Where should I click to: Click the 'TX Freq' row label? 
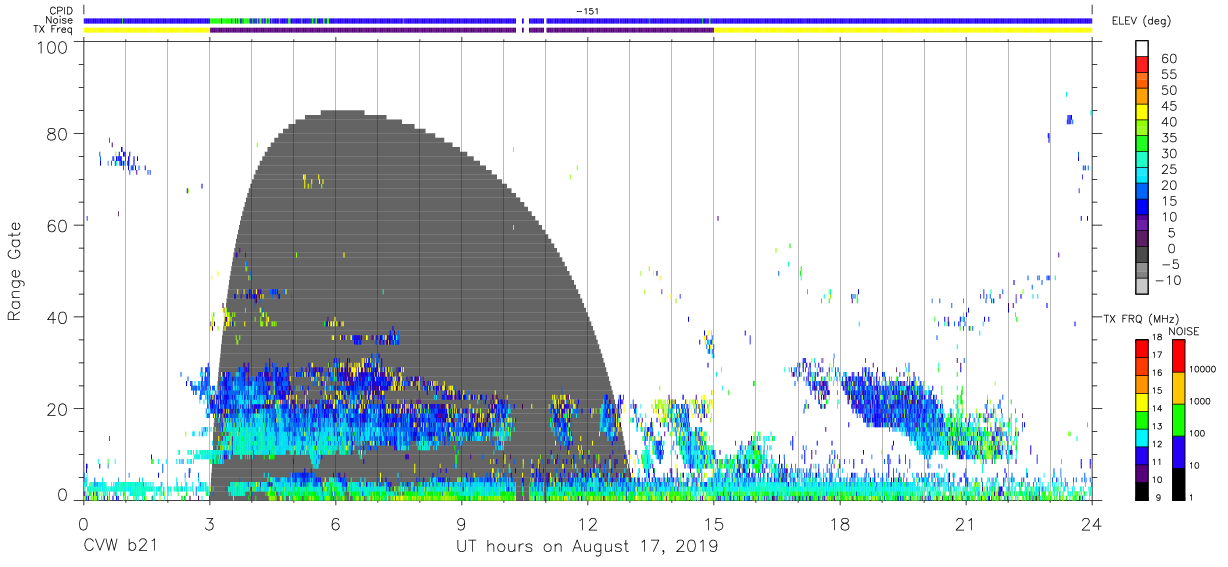click(53, 30)
